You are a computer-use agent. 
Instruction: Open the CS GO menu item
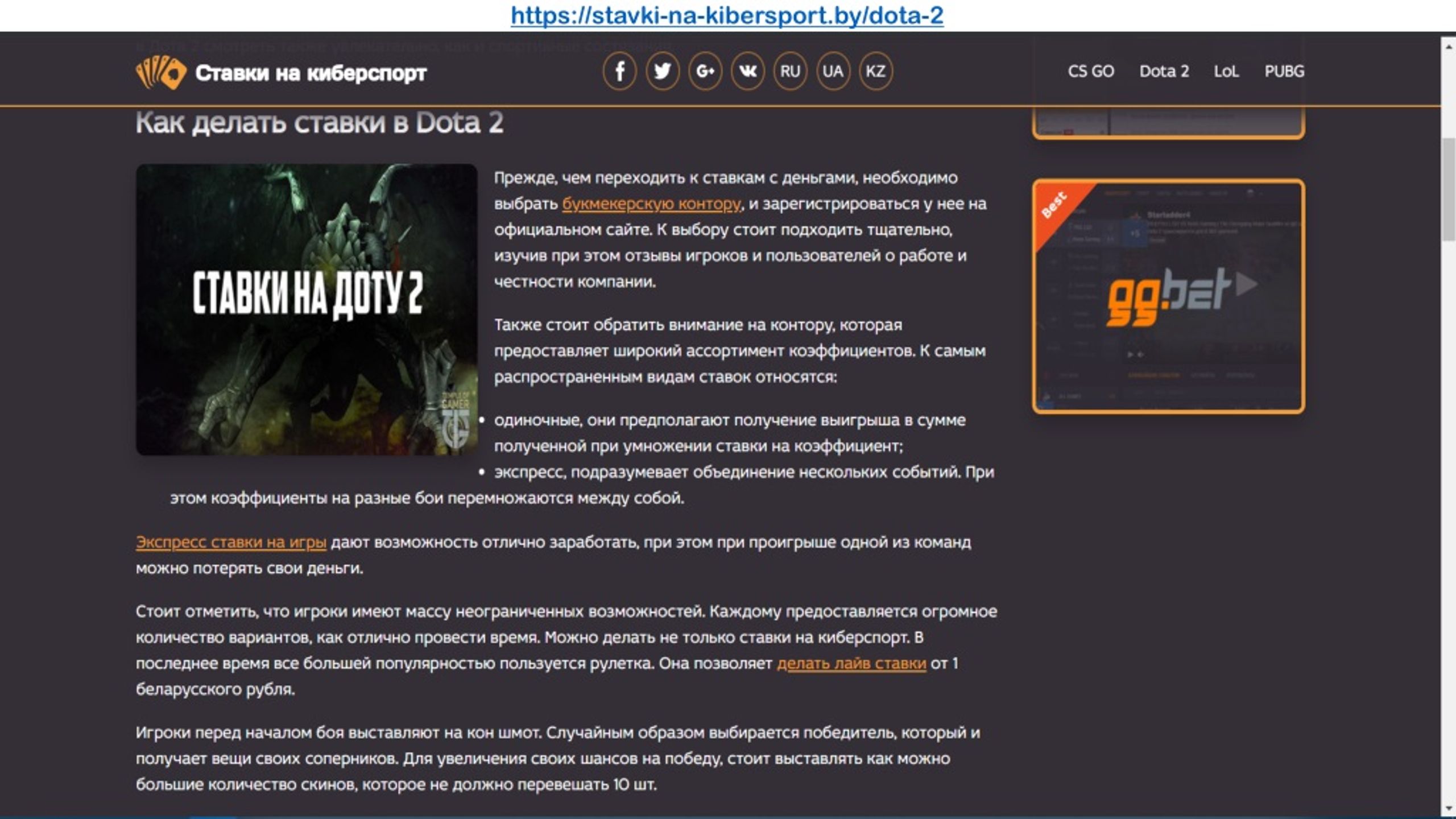1090,71
